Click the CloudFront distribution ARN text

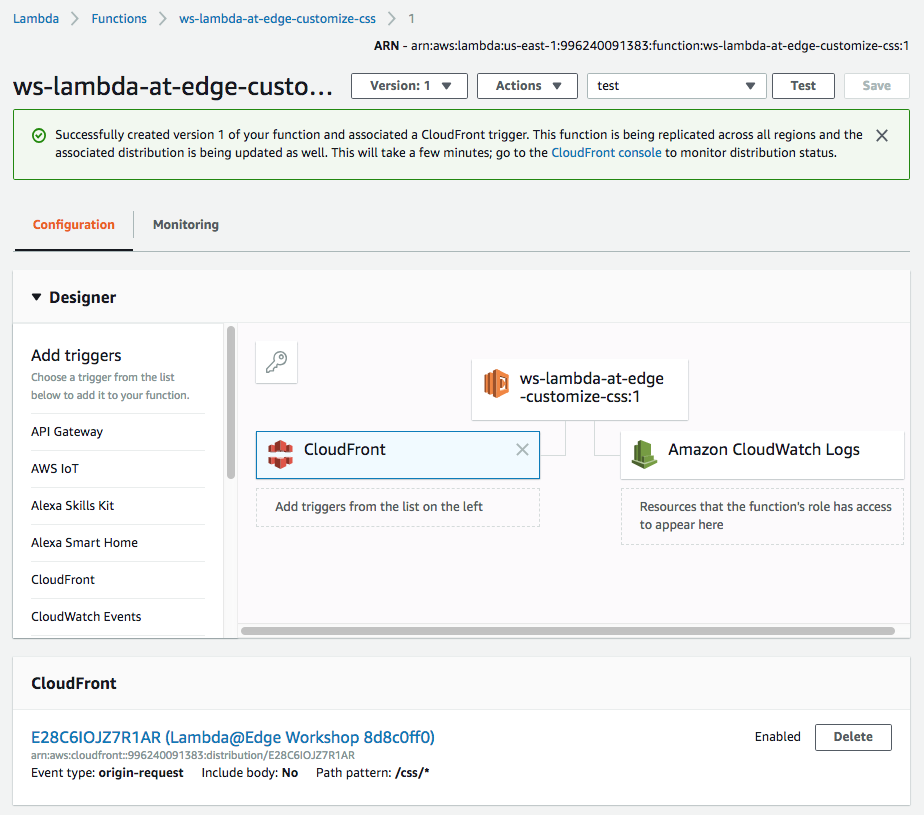[193, 755]
